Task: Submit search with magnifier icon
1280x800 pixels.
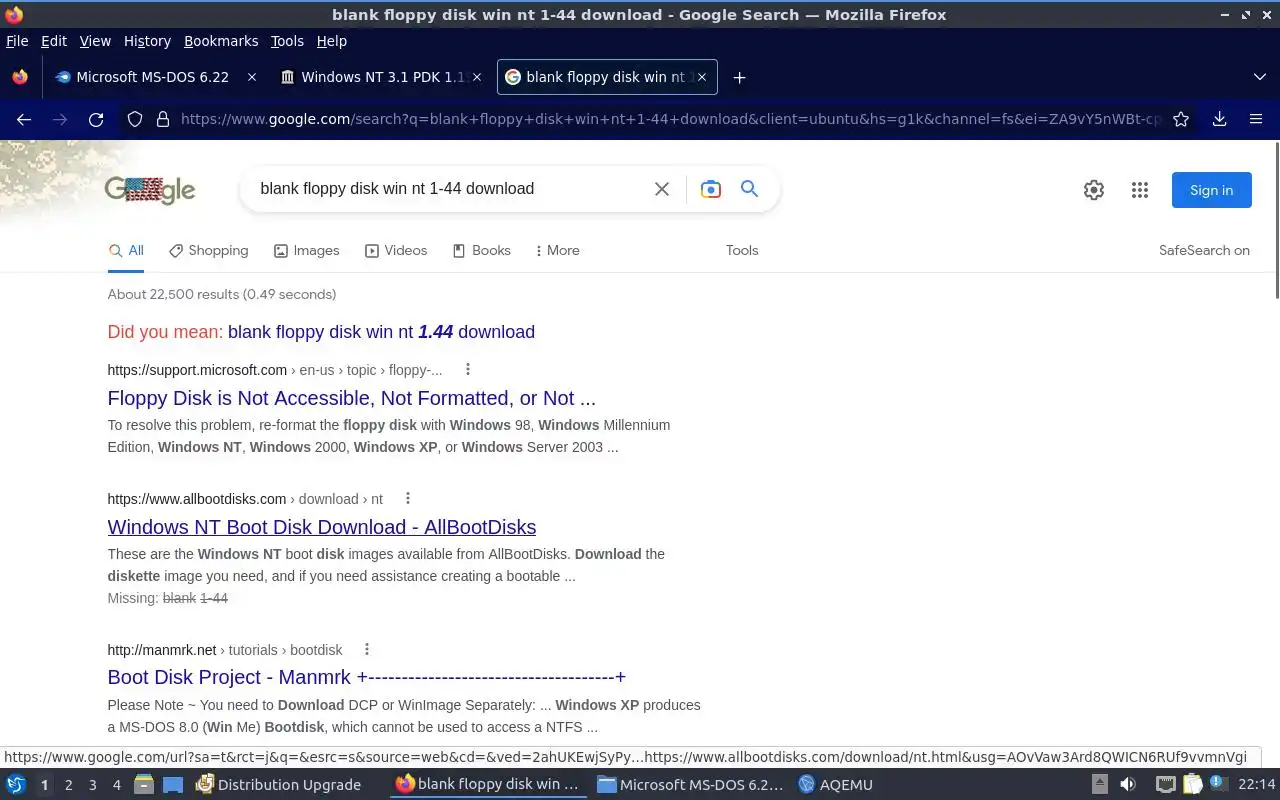Action: [749, 188]
